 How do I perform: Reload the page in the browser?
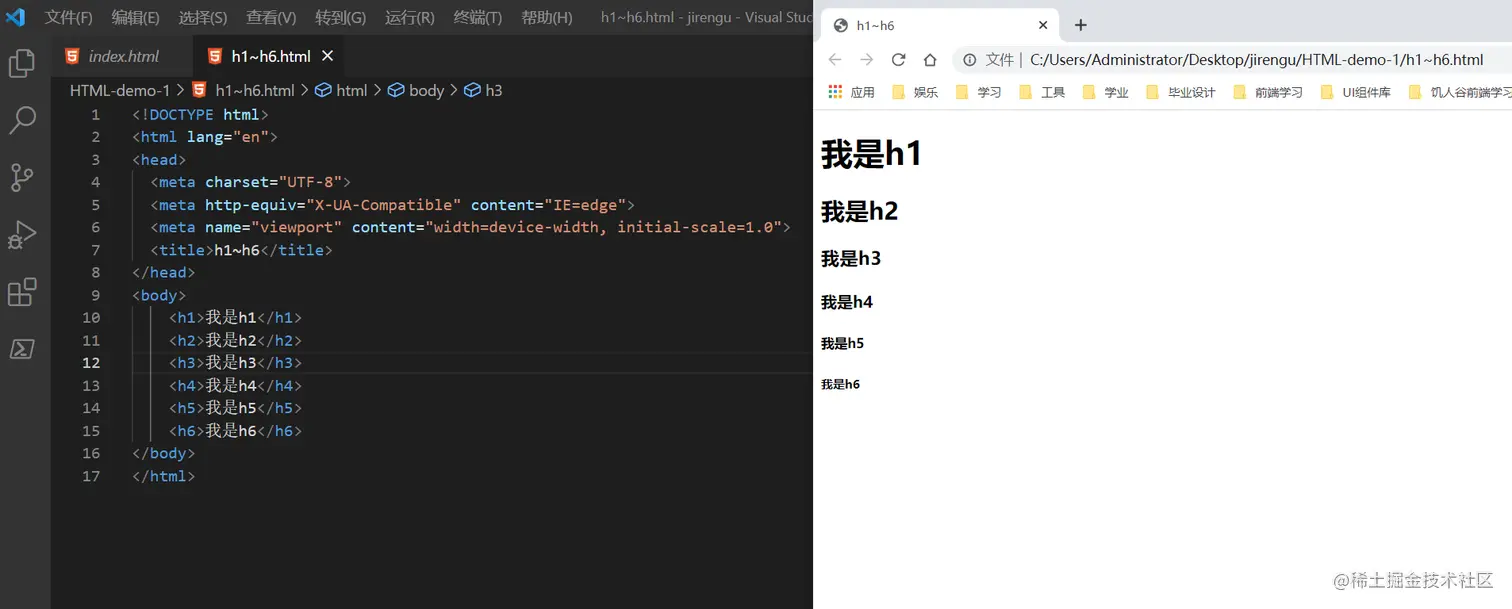click(x=898, y=60)
